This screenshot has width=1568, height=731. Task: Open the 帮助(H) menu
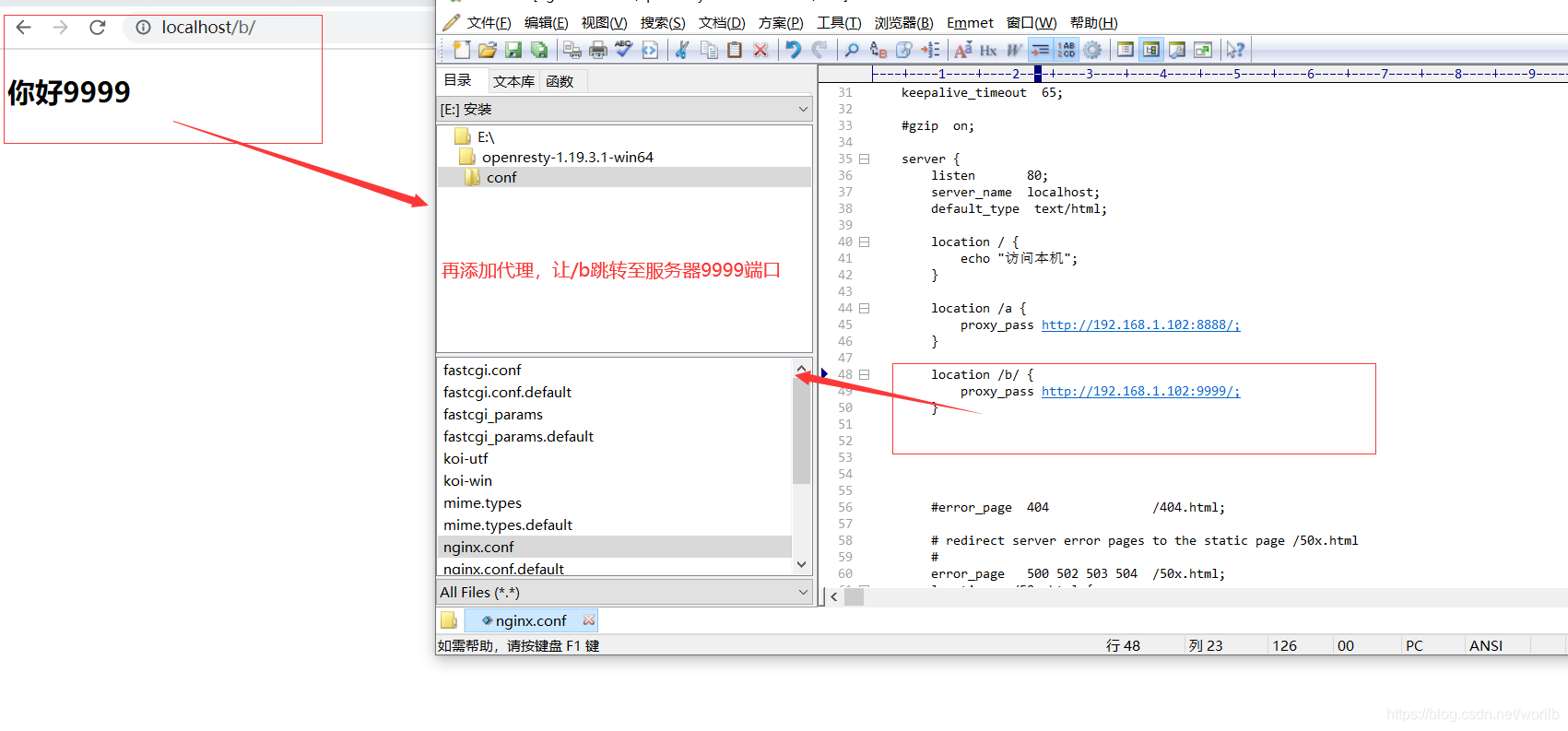(1094, 23)
